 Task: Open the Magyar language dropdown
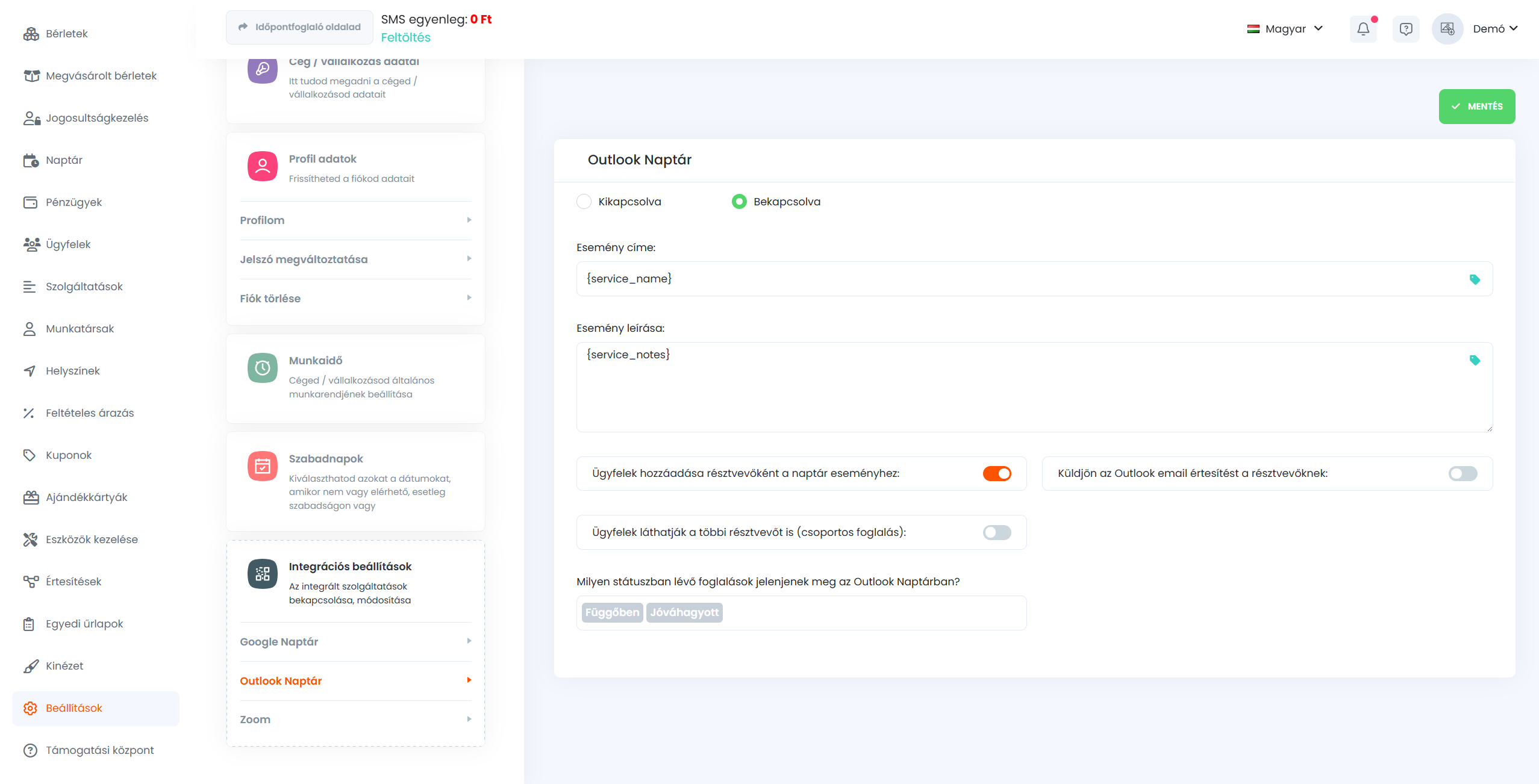point(1285,29)
